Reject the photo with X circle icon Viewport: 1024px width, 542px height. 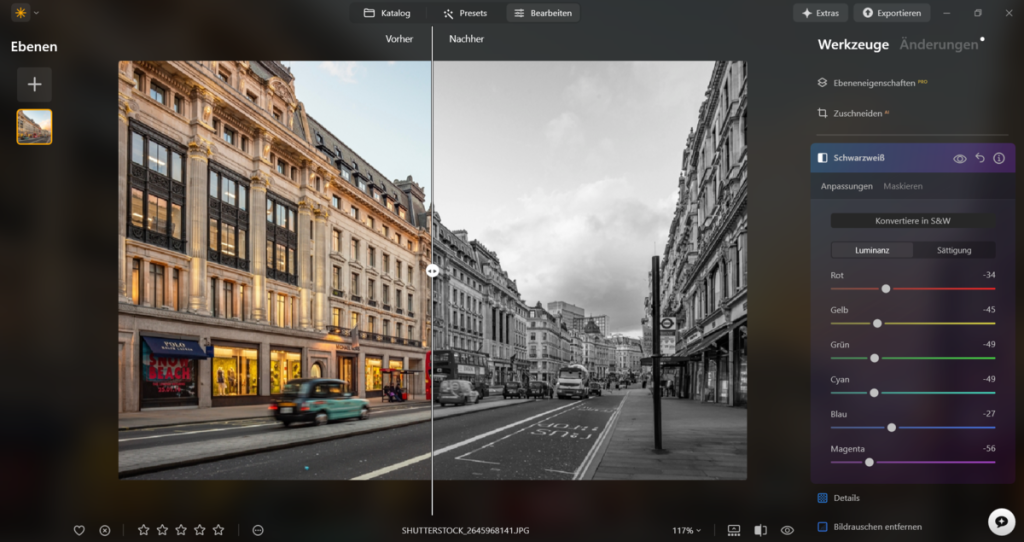[104, 530]
